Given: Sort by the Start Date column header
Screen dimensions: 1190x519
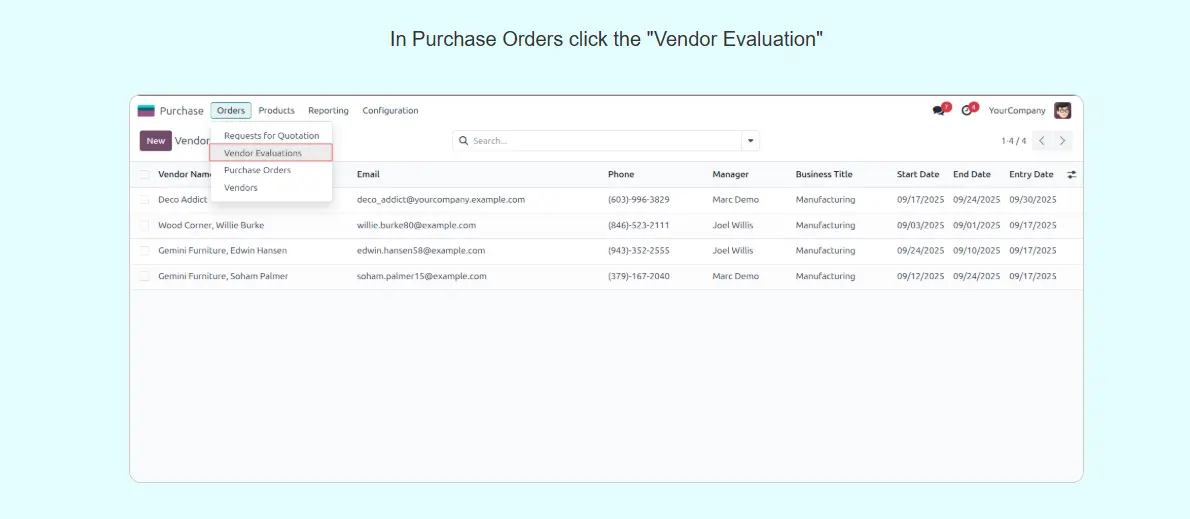Looking at the screenshot, I should (x=918, y=175).
